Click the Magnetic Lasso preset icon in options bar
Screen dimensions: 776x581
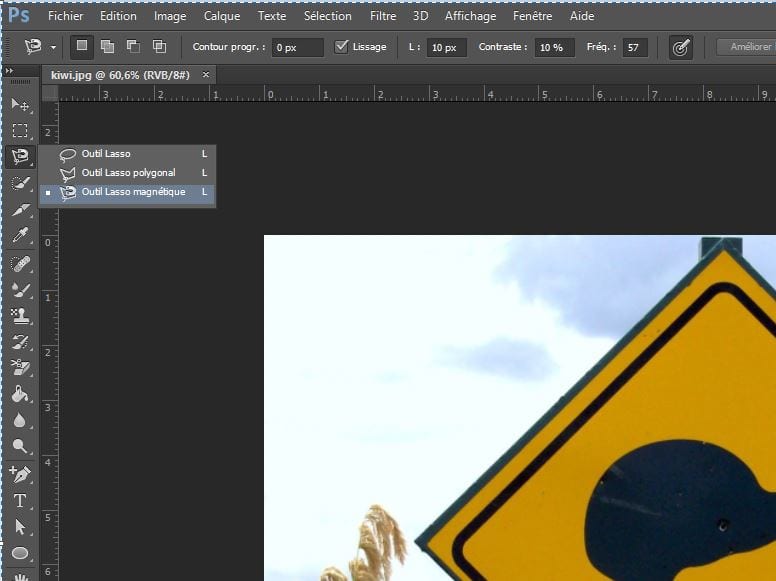[x=33, y=47]
